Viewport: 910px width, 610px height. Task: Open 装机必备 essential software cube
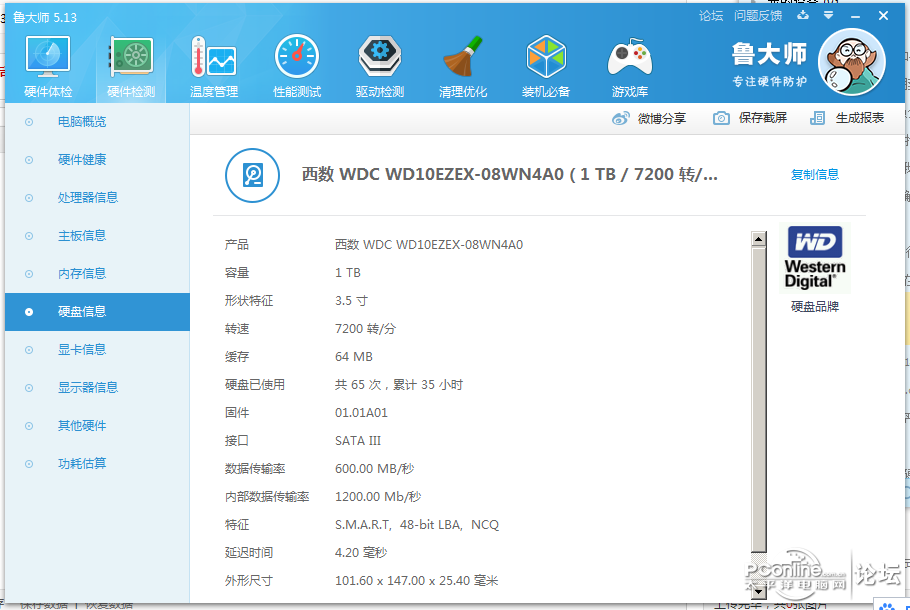pos(546,66)
